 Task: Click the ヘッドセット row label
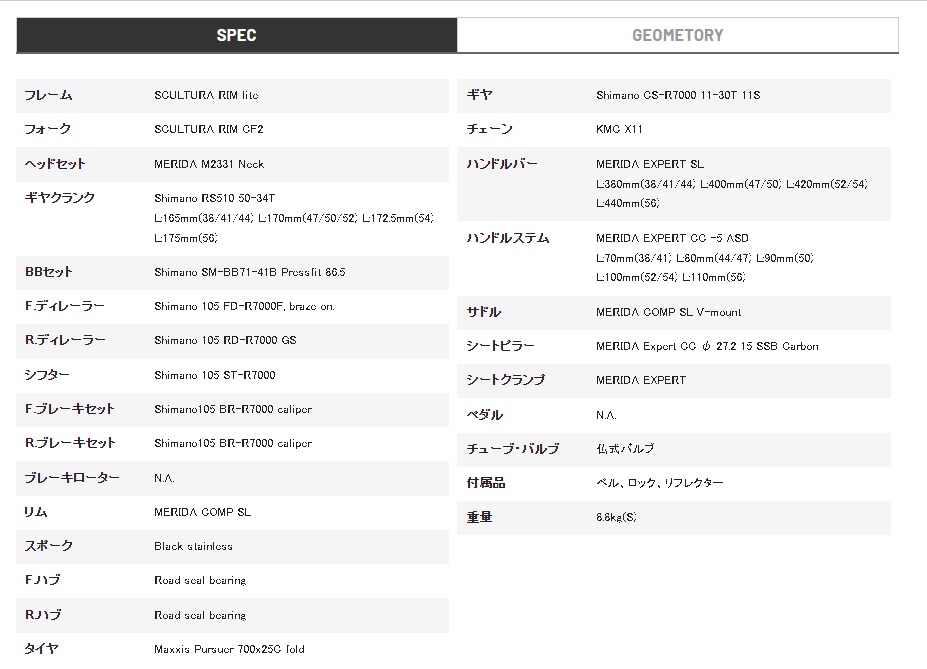(x=55, y=164)
